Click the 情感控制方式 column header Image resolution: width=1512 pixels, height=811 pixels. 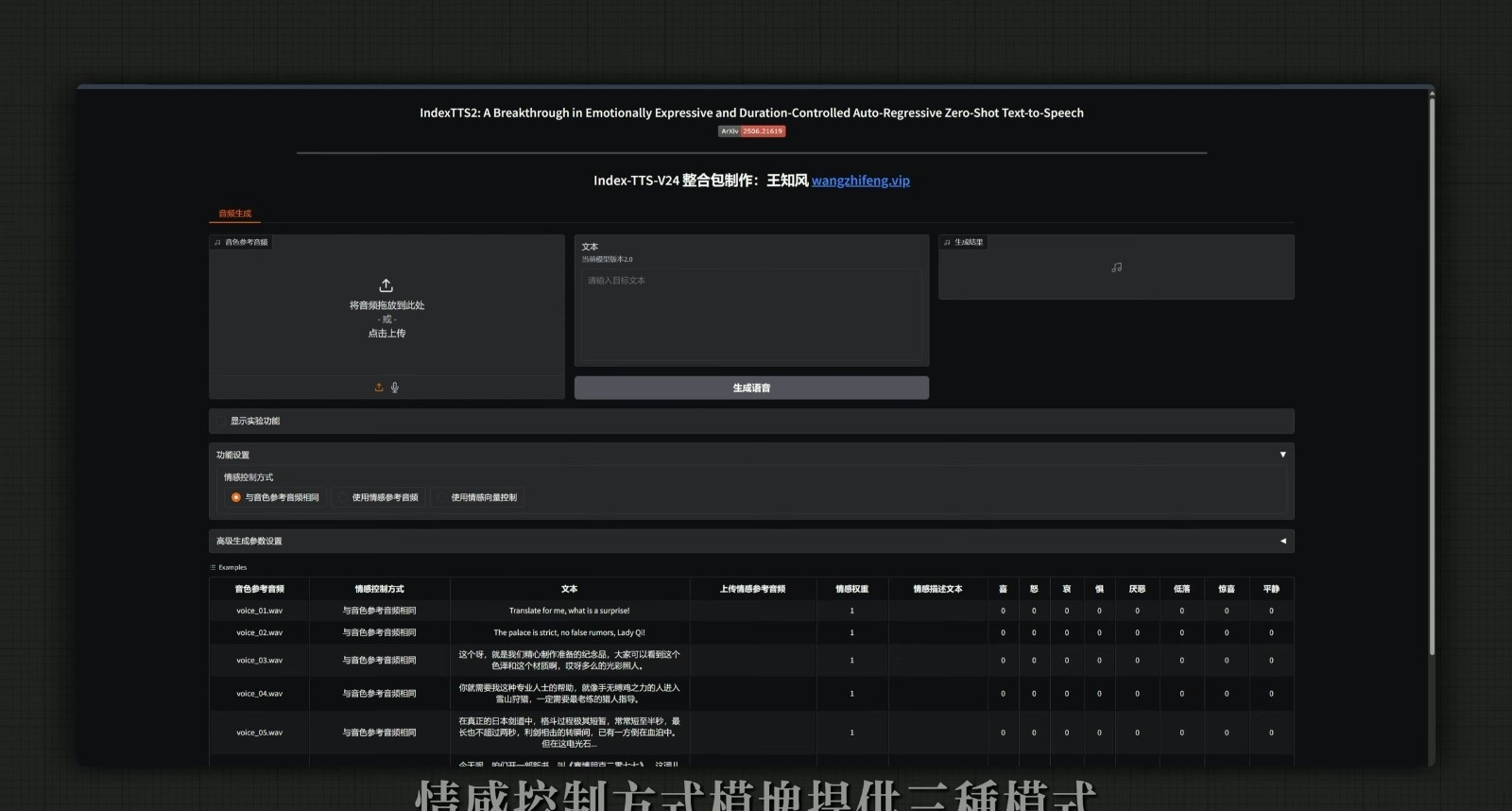(379, 589)
